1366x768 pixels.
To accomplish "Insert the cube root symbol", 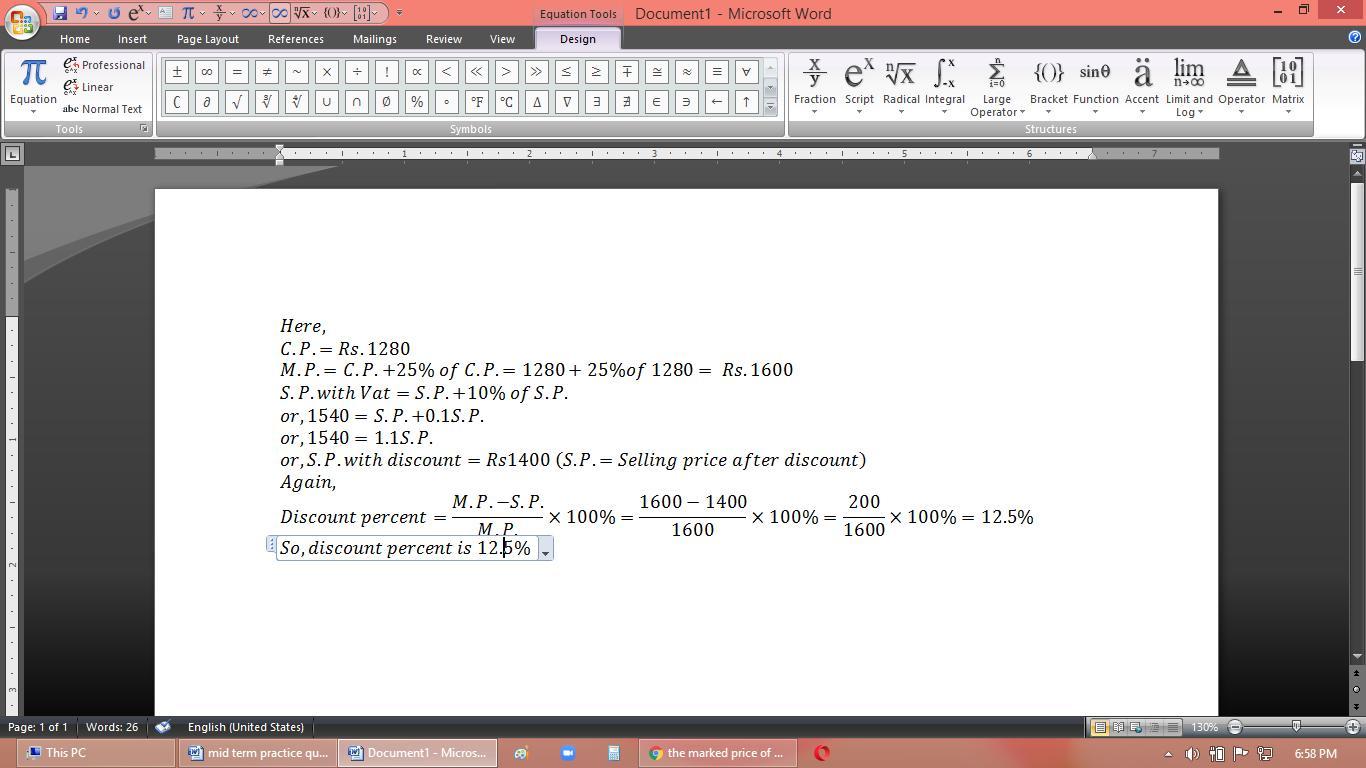I will [x=267, y=102].
